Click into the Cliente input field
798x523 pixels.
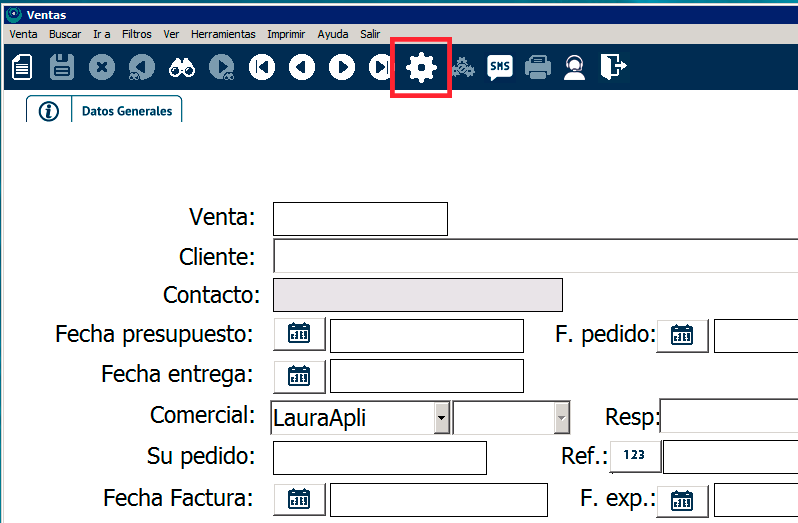(535, 256)
